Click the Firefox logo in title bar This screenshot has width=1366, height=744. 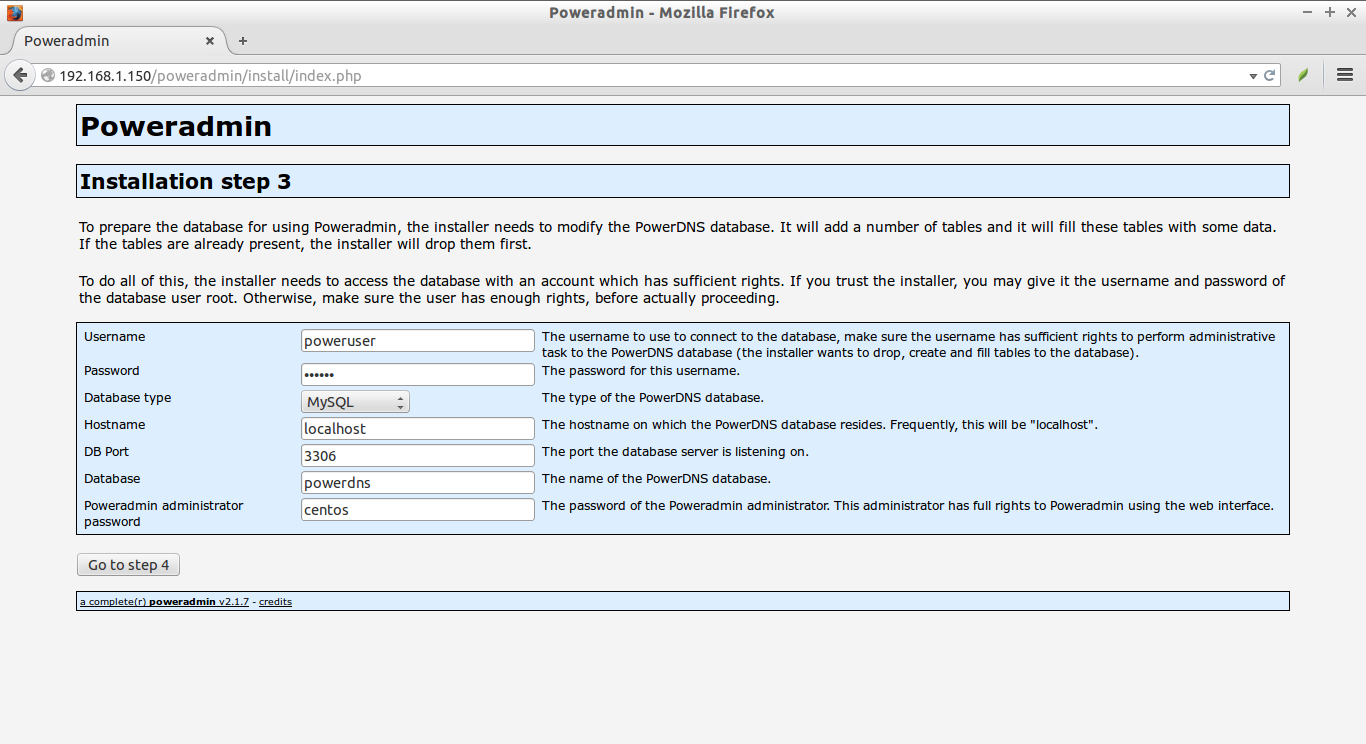tap(14, 13)
